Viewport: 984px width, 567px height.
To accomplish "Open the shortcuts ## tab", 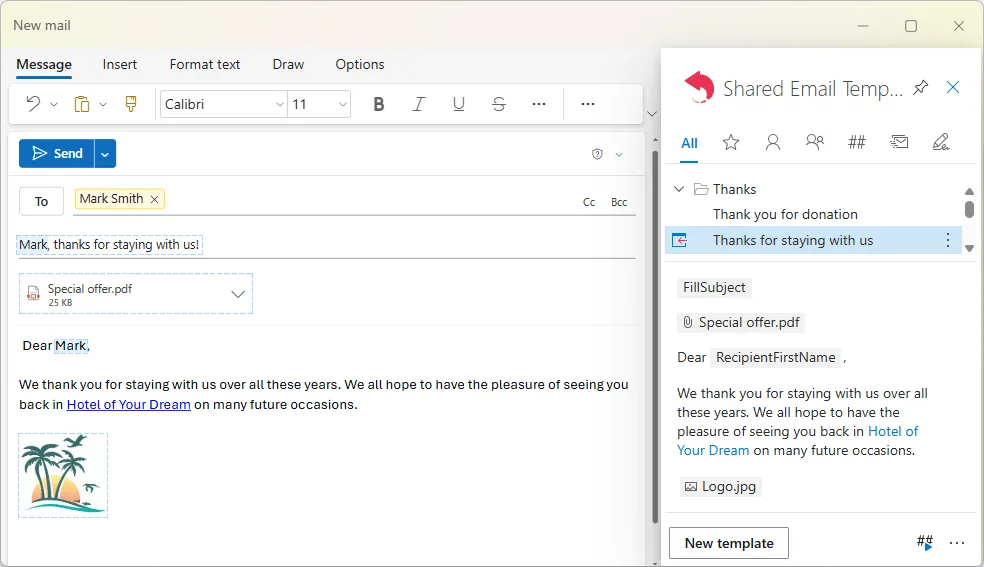I will click(857, 142).
